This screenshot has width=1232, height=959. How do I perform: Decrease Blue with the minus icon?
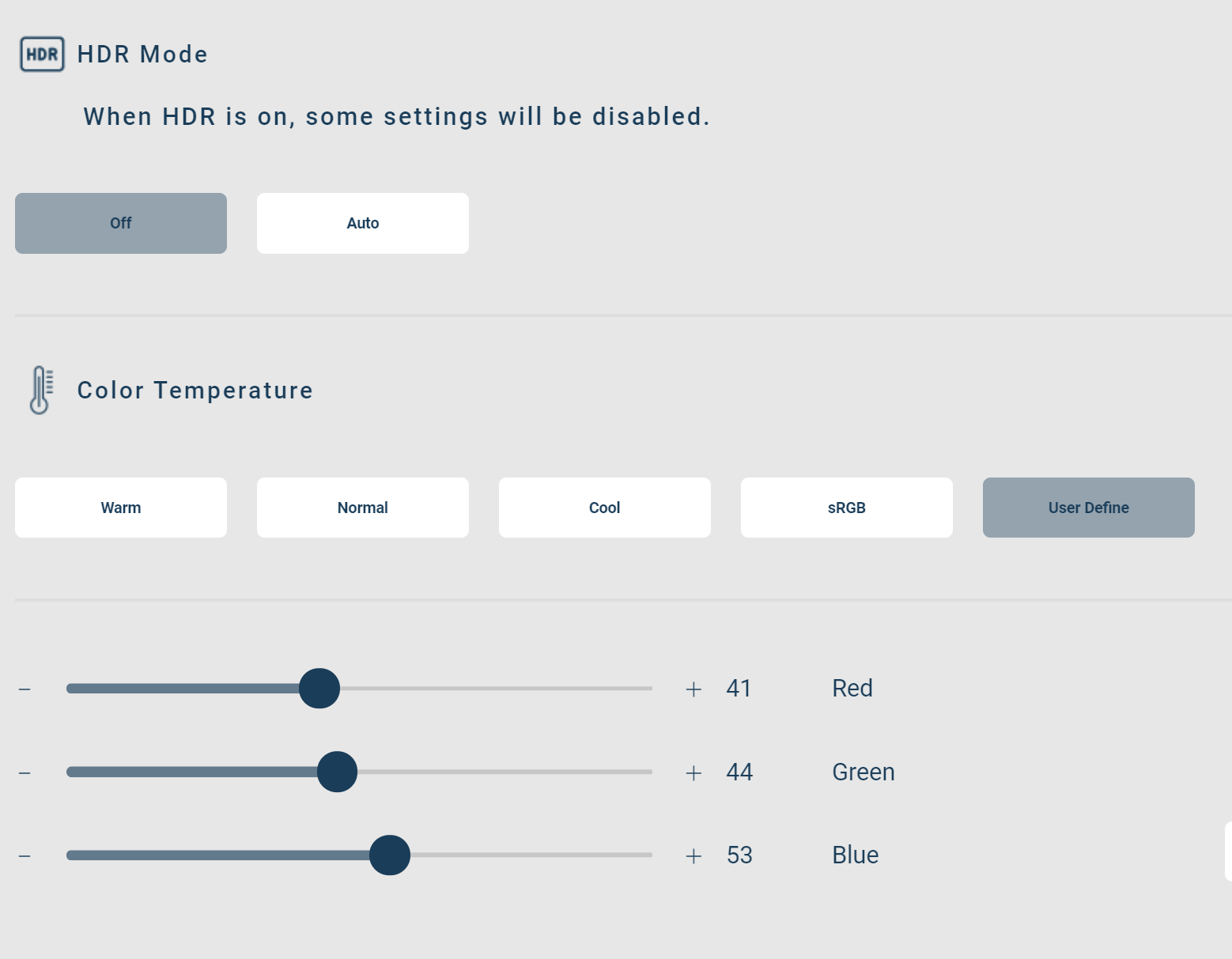pos(25,855)
